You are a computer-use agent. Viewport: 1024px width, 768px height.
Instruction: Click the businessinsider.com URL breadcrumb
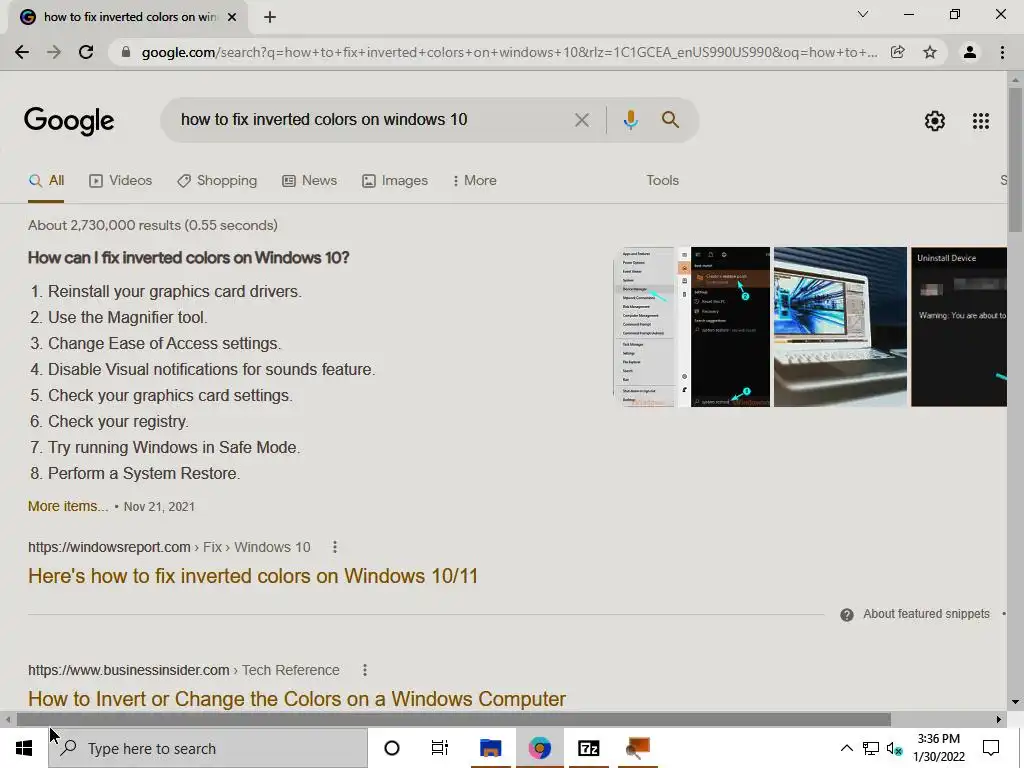(184, 670)
